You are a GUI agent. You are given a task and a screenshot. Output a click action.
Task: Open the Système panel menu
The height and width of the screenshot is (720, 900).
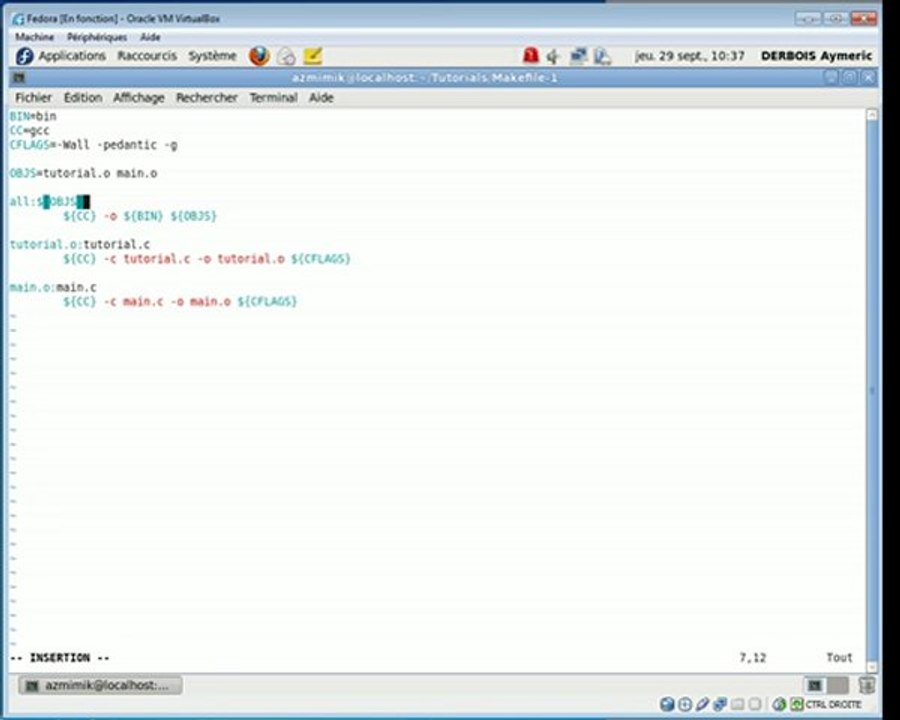[x=212, y=56]
